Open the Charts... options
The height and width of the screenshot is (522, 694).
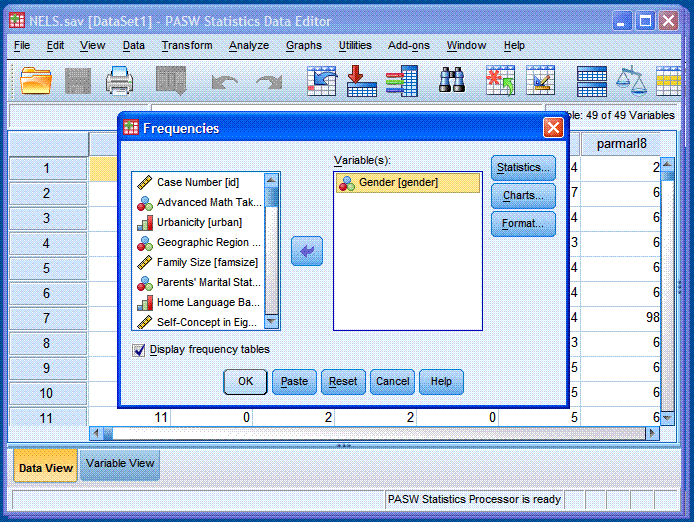click(523, 196)
